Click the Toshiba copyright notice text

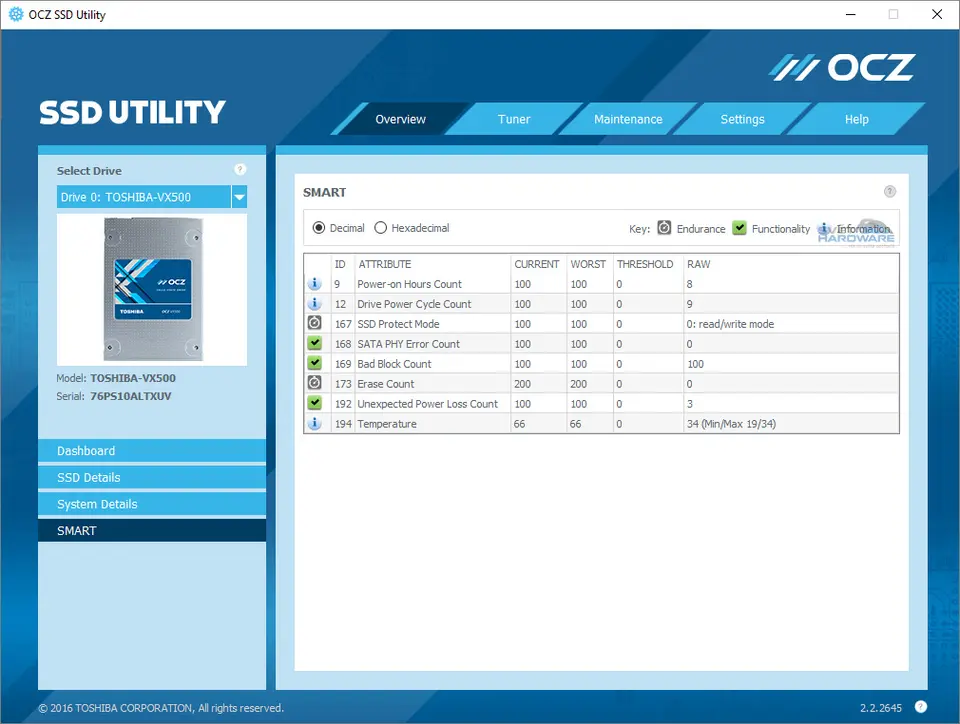[x=160, y=707]
